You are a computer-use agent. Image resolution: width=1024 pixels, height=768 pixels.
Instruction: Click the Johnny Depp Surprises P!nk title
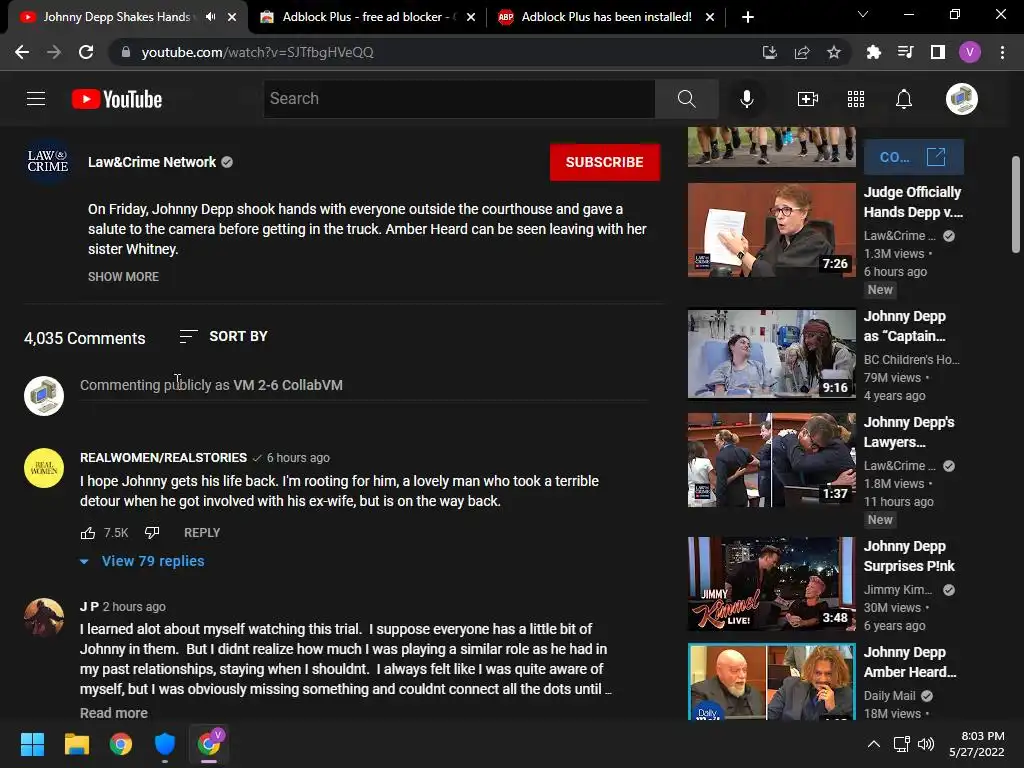(x=909, y=556)
